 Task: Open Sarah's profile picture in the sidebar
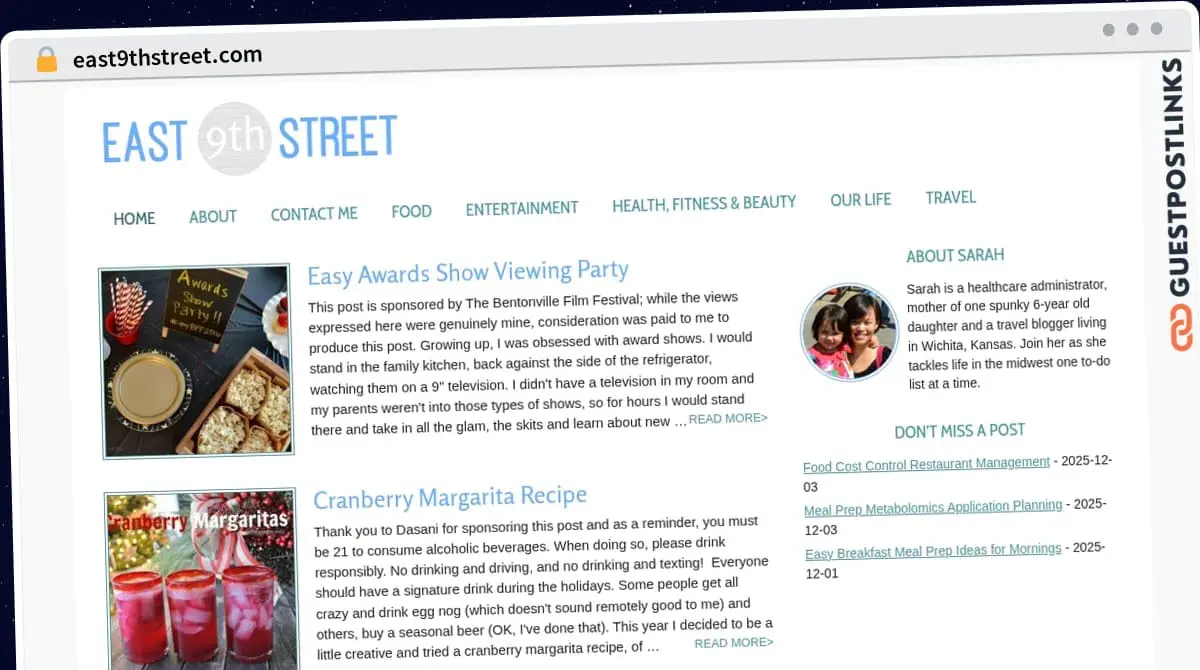pyautogui.click(x=849, y=332)
